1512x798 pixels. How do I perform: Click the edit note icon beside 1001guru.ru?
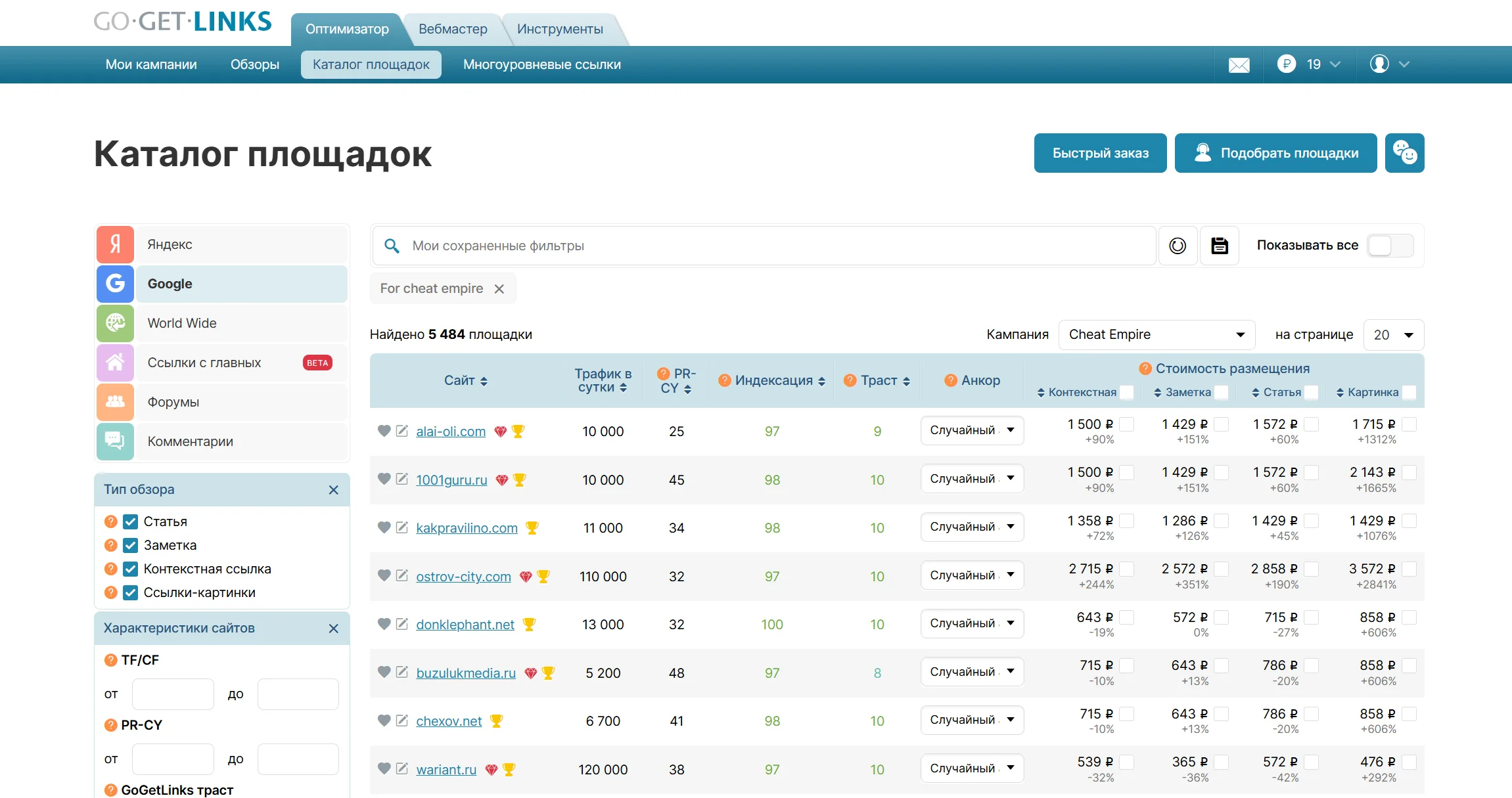(402, 479)
